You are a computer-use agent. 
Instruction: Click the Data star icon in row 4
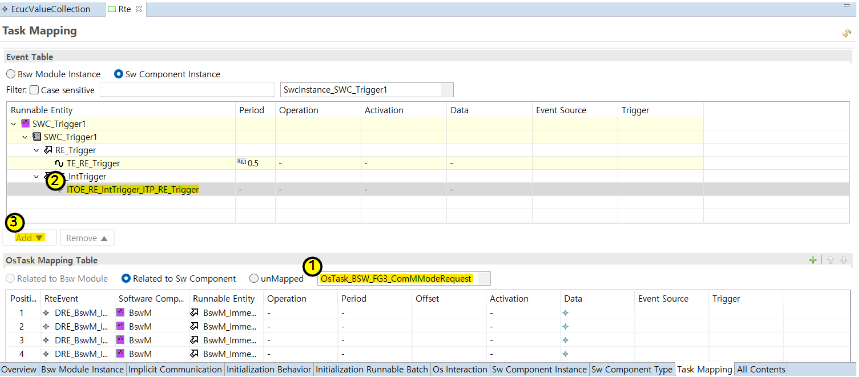566,354
